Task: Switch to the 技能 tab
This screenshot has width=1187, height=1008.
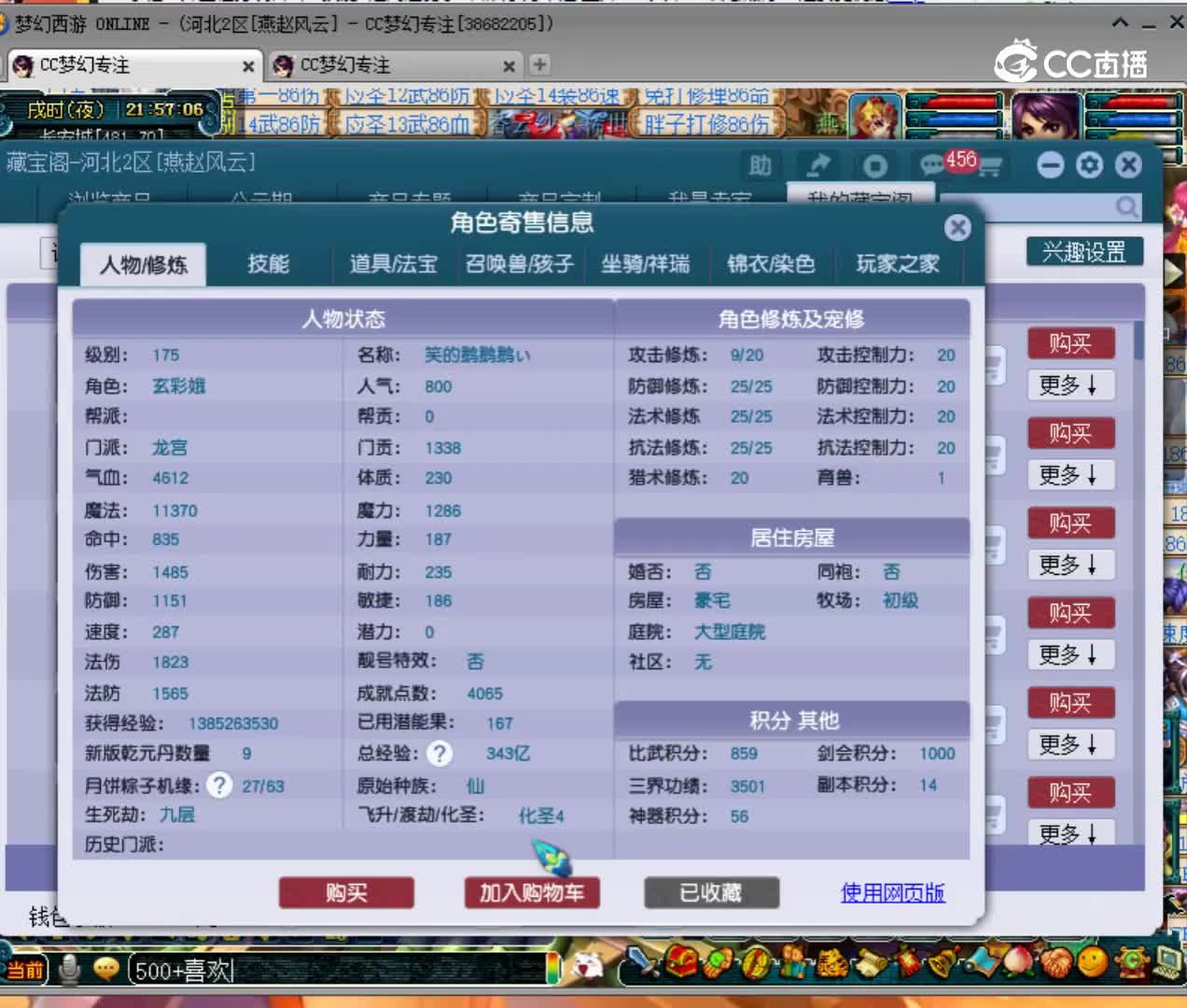Action: [x=269, y=264]
